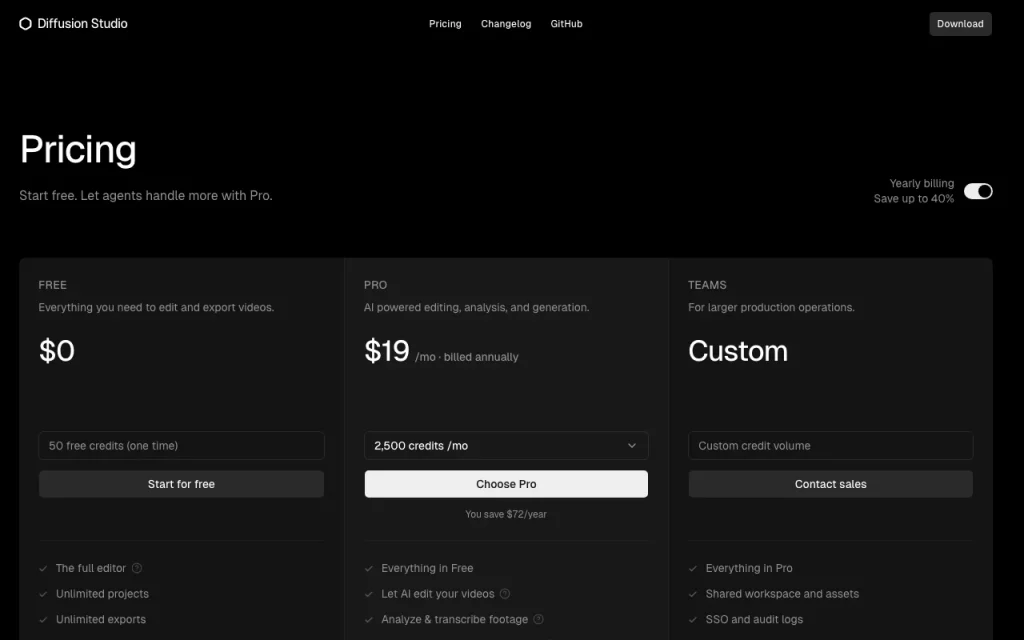Click the checkmark next to The full editor
The image size is (1024, 640).
click(x=43, y=568)
